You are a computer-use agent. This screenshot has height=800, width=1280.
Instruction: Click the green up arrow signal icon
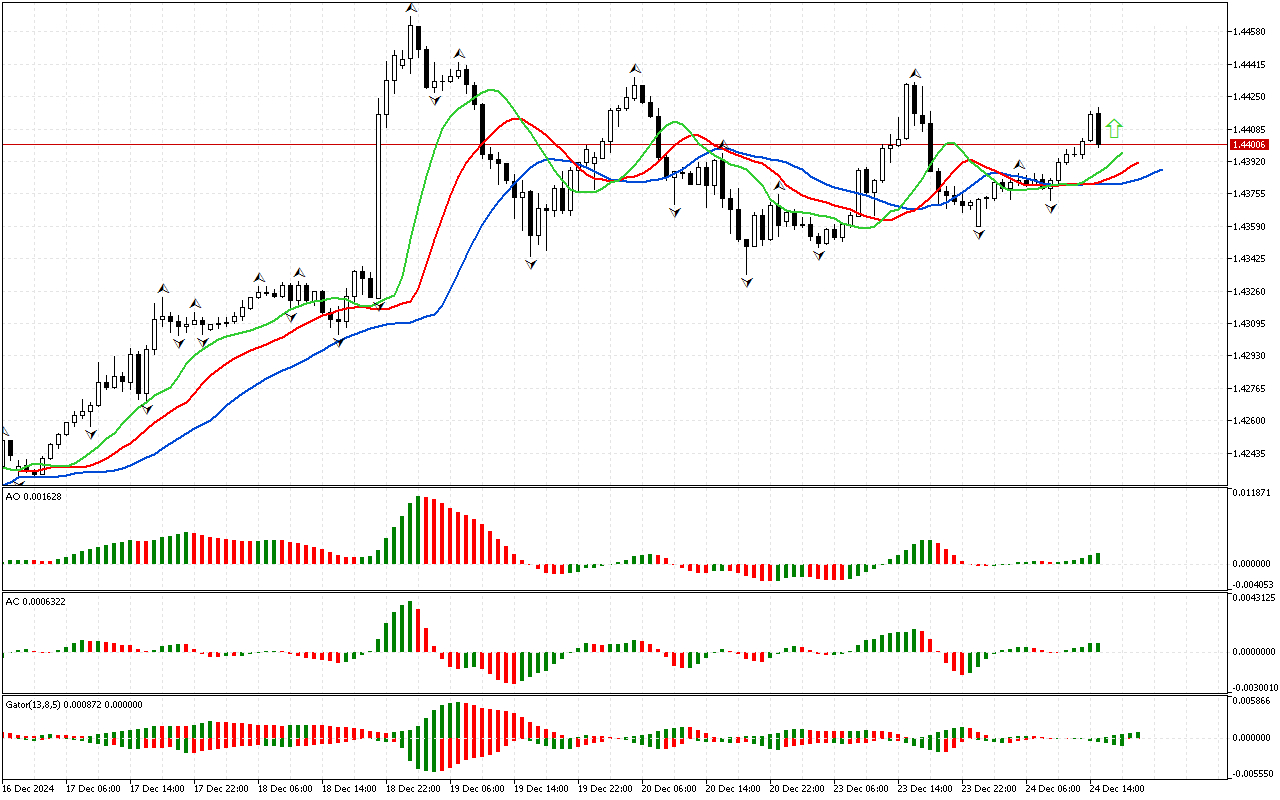coord(1115,128)
